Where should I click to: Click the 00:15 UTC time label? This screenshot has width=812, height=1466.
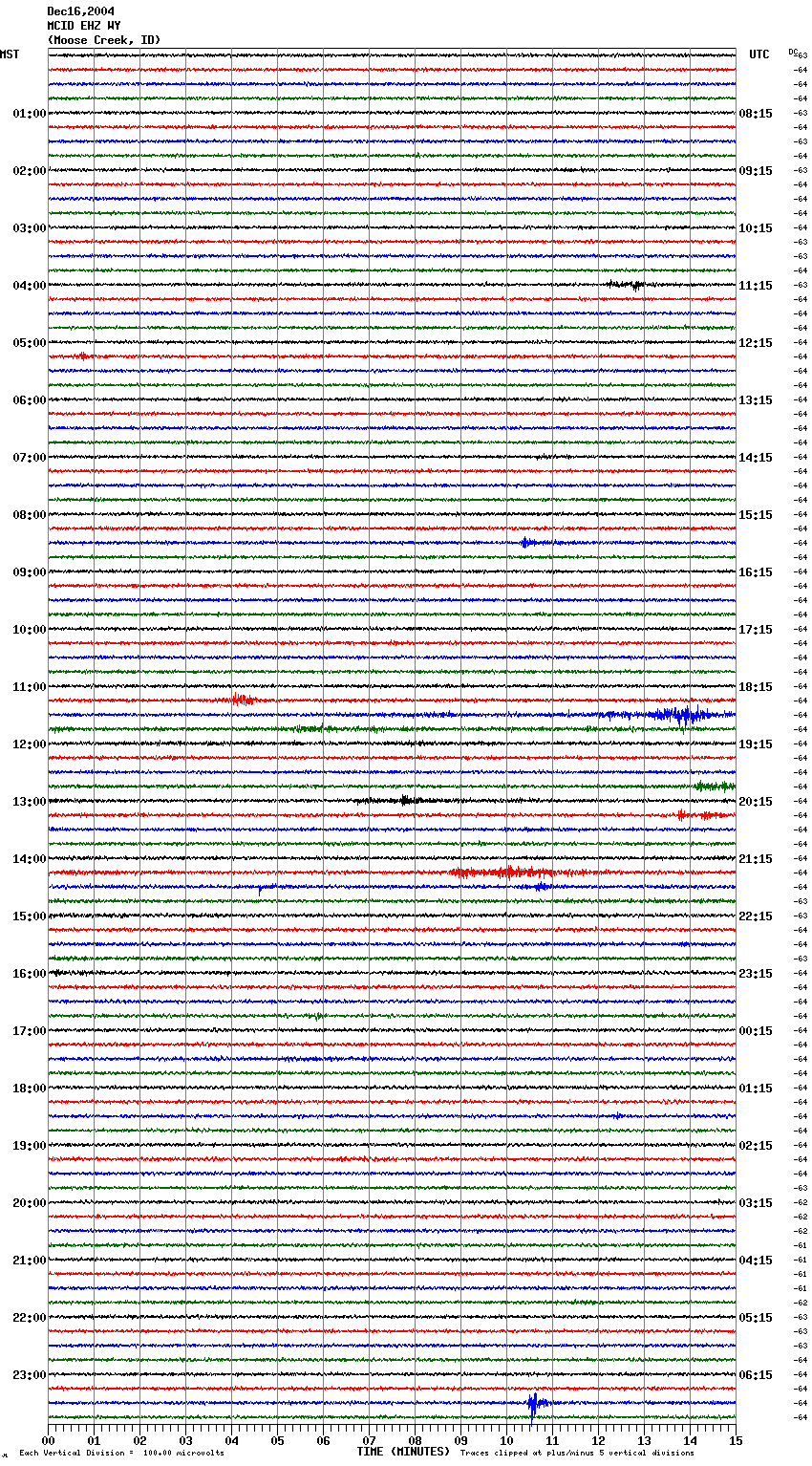coord(756,1031)
